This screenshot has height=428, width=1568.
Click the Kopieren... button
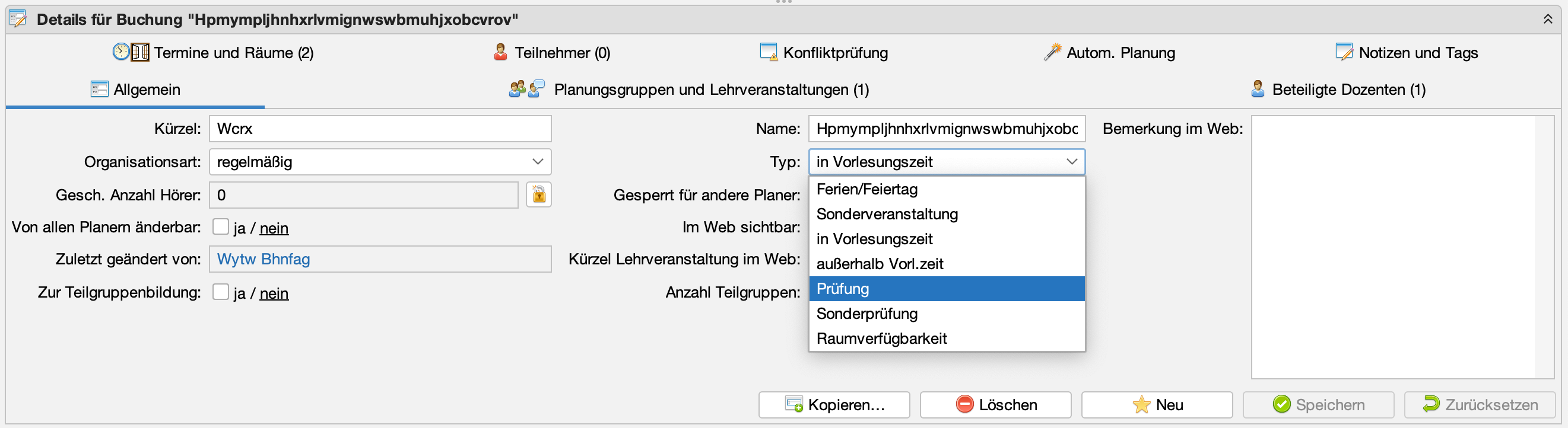(834, 405)
